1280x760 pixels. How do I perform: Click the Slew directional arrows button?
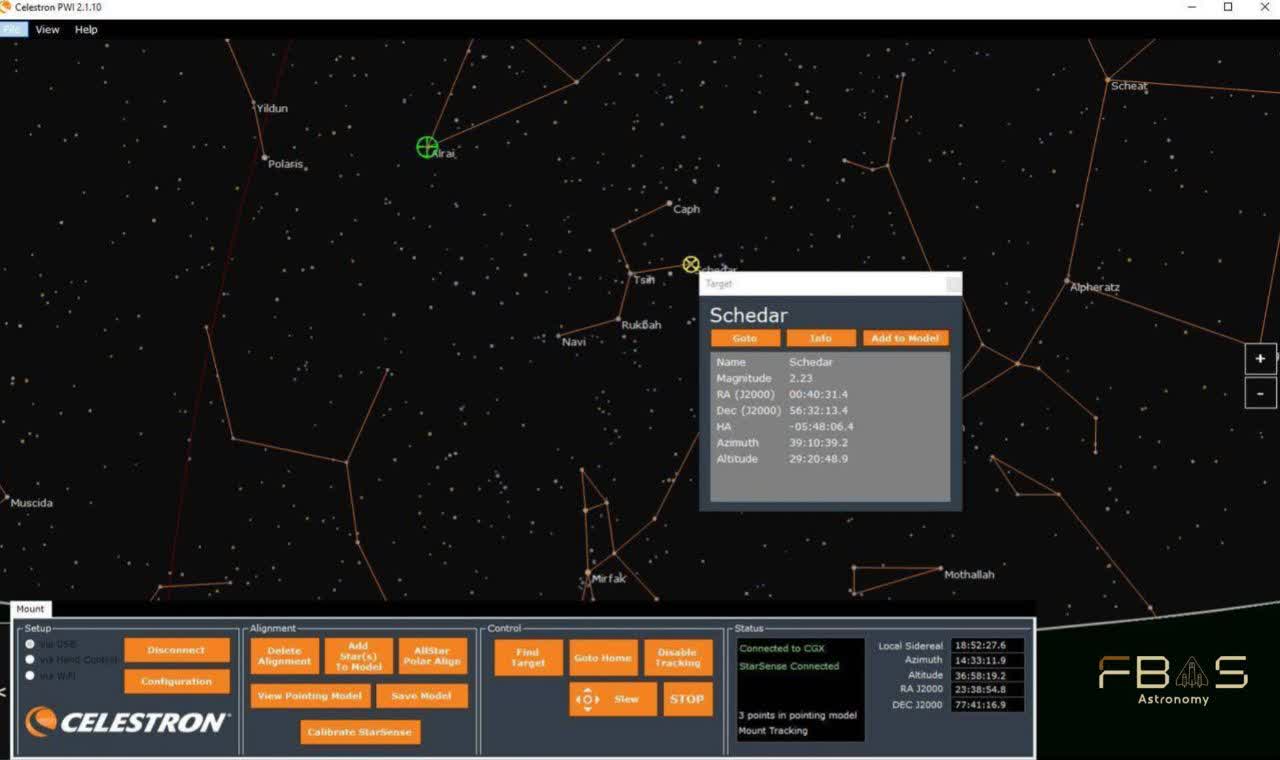tap(613, 699)
